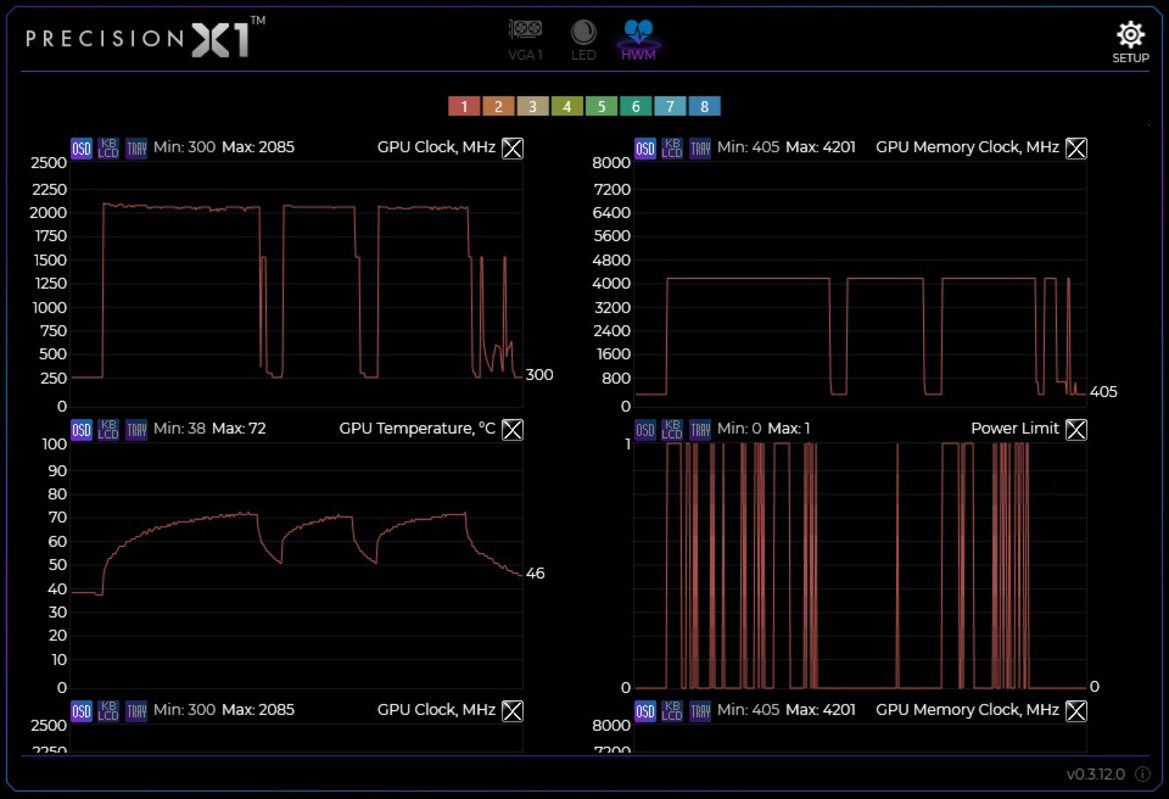Click the Max: 72 temperature value
This screenshot has width=1169, height=799.
pyautogui.click(x=239, y=429)
